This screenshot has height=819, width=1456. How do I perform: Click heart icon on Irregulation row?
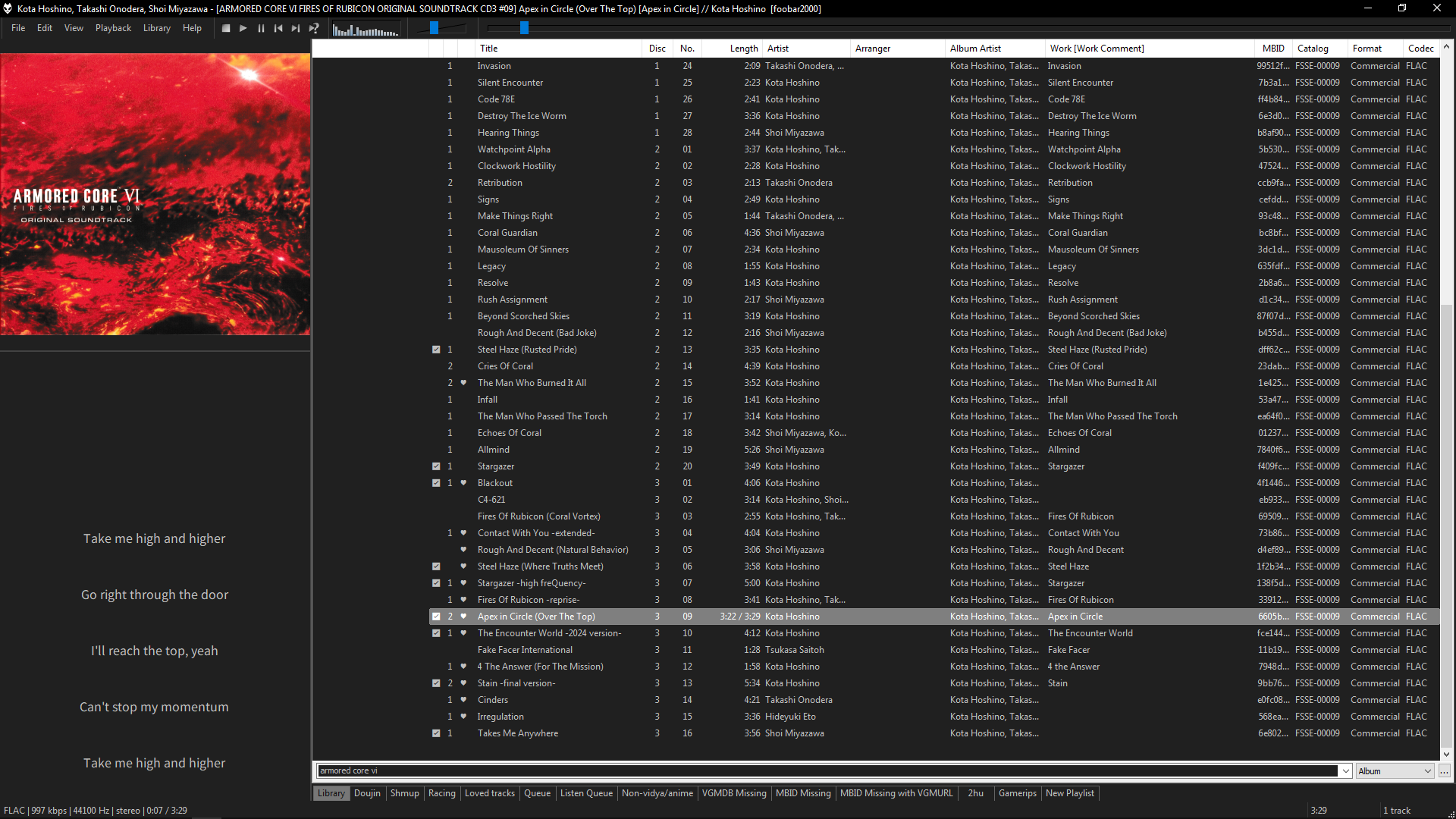[463, 717]
